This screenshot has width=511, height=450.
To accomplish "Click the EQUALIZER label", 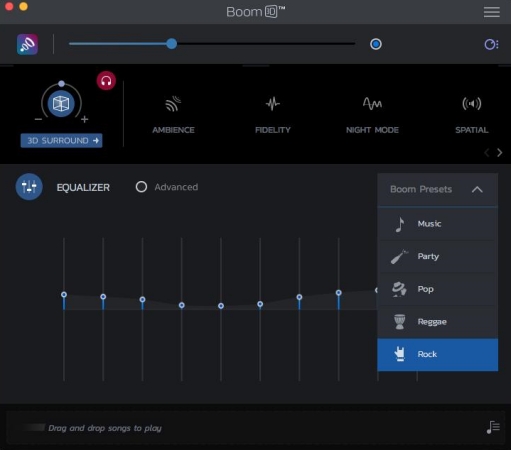I will coord(83,188).
